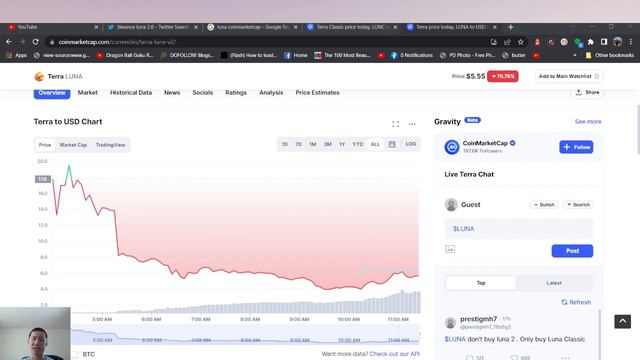Like prestigmh7's post with the heart icon
The height and width of the screenshot is (360, 640).
514,358
